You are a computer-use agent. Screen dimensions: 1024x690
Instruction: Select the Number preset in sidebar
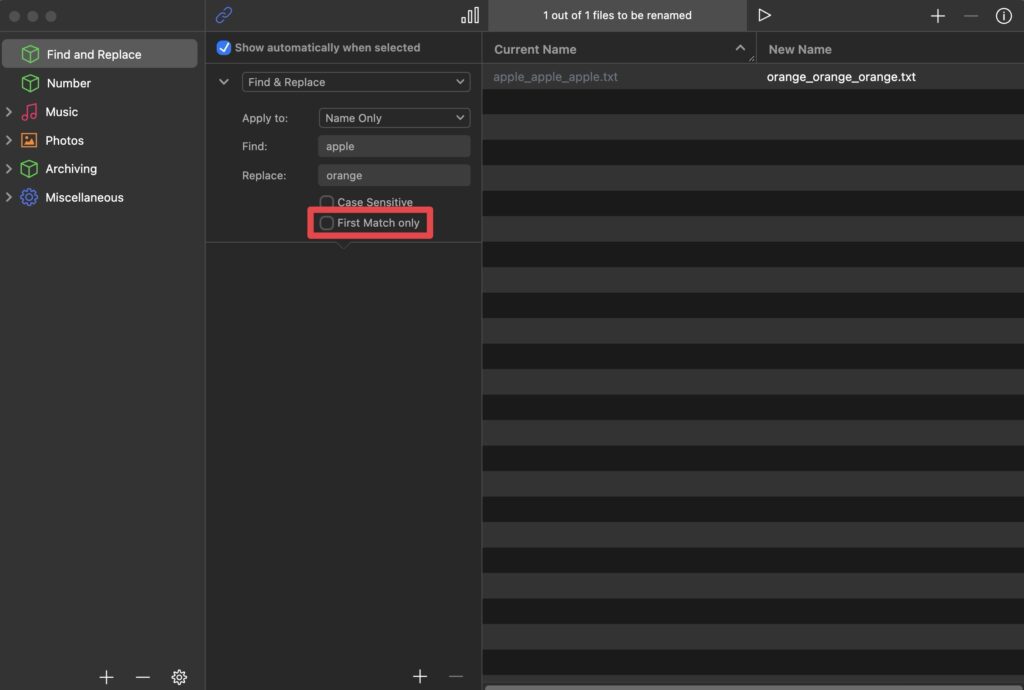click(x=68, y=83)
